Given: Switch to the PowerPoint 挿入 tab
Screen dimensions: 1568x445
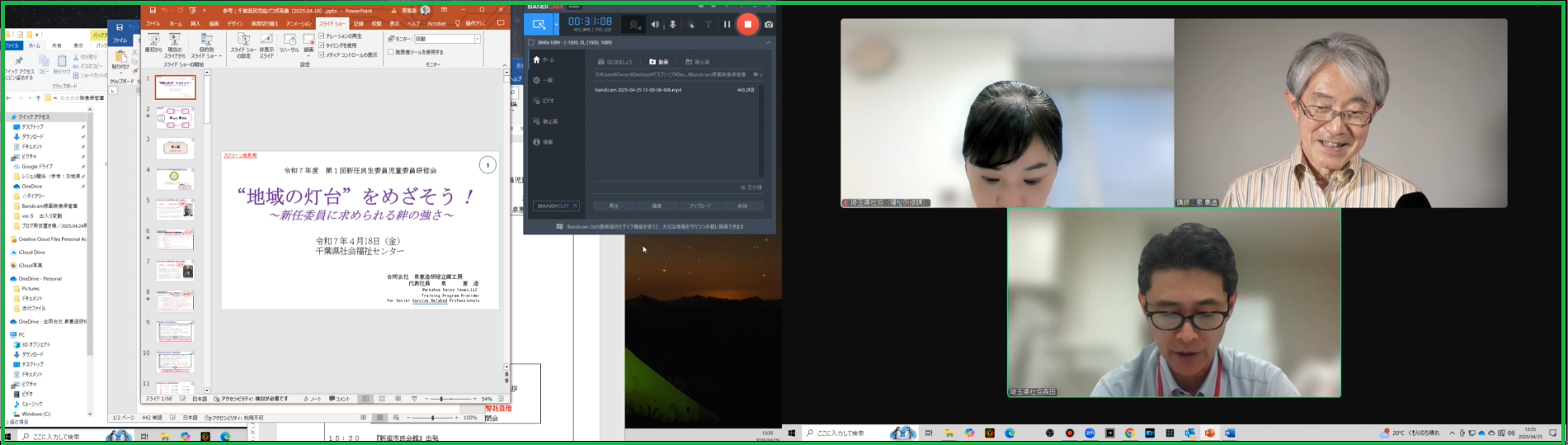Looking at the screenshot, I should [x=195, y=24].
